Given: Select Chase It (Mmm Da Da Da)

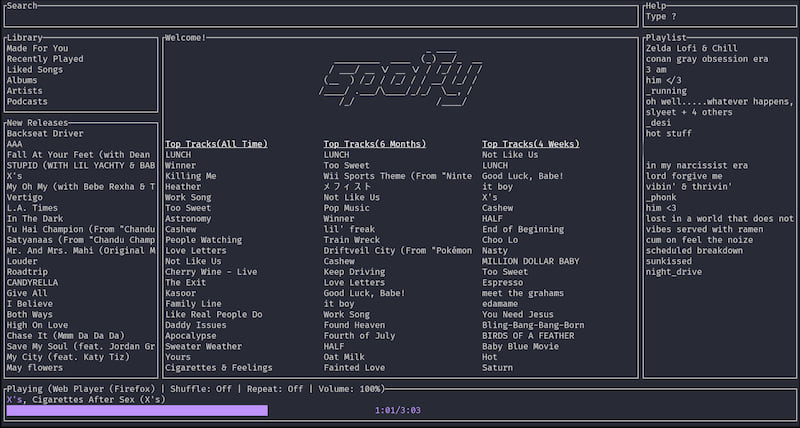Looking at the screenshot, I should point(65,336).
